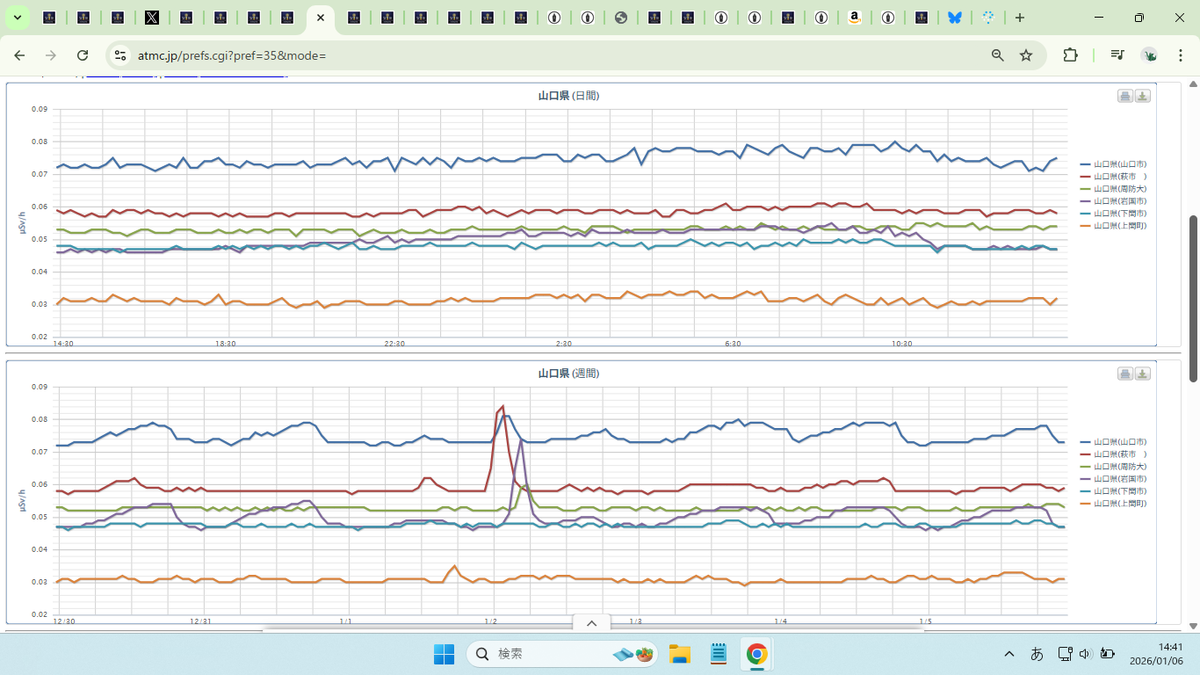Open the network status tray icon
Screen dimensions: 1200x675
coord(1064,654)
